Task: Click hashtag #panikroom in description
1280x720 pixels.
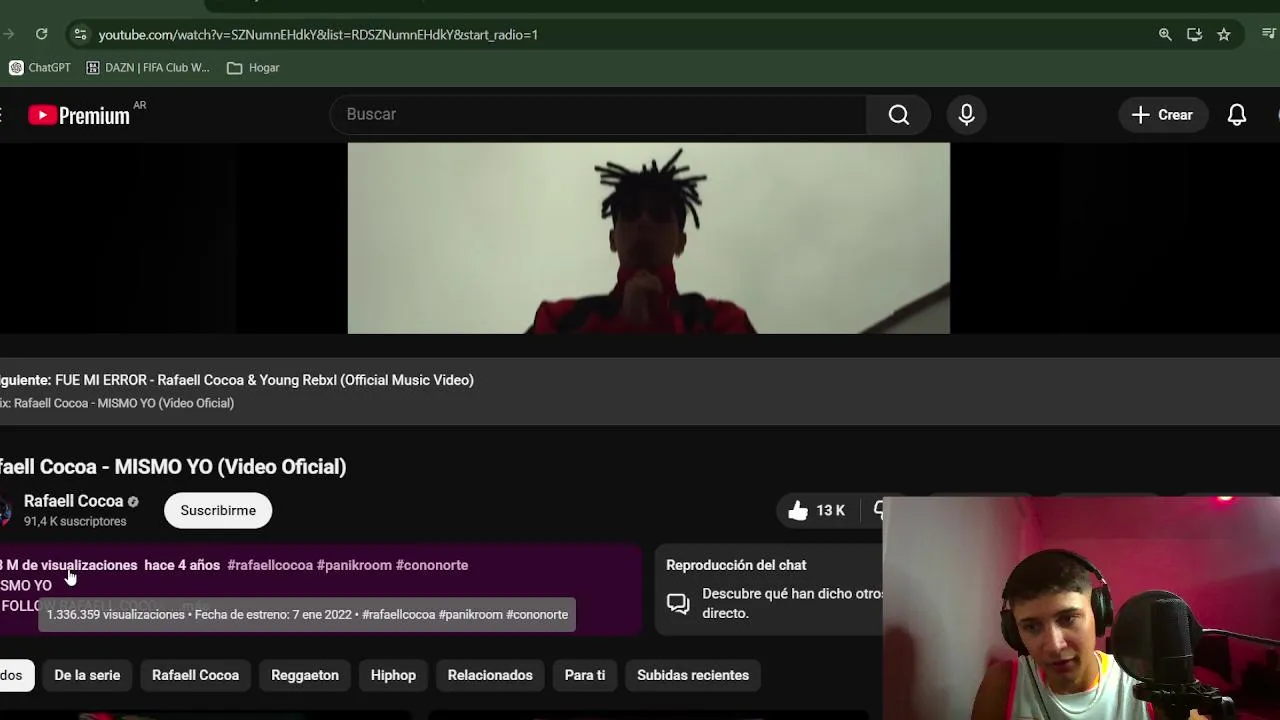Action: point(354,565)
